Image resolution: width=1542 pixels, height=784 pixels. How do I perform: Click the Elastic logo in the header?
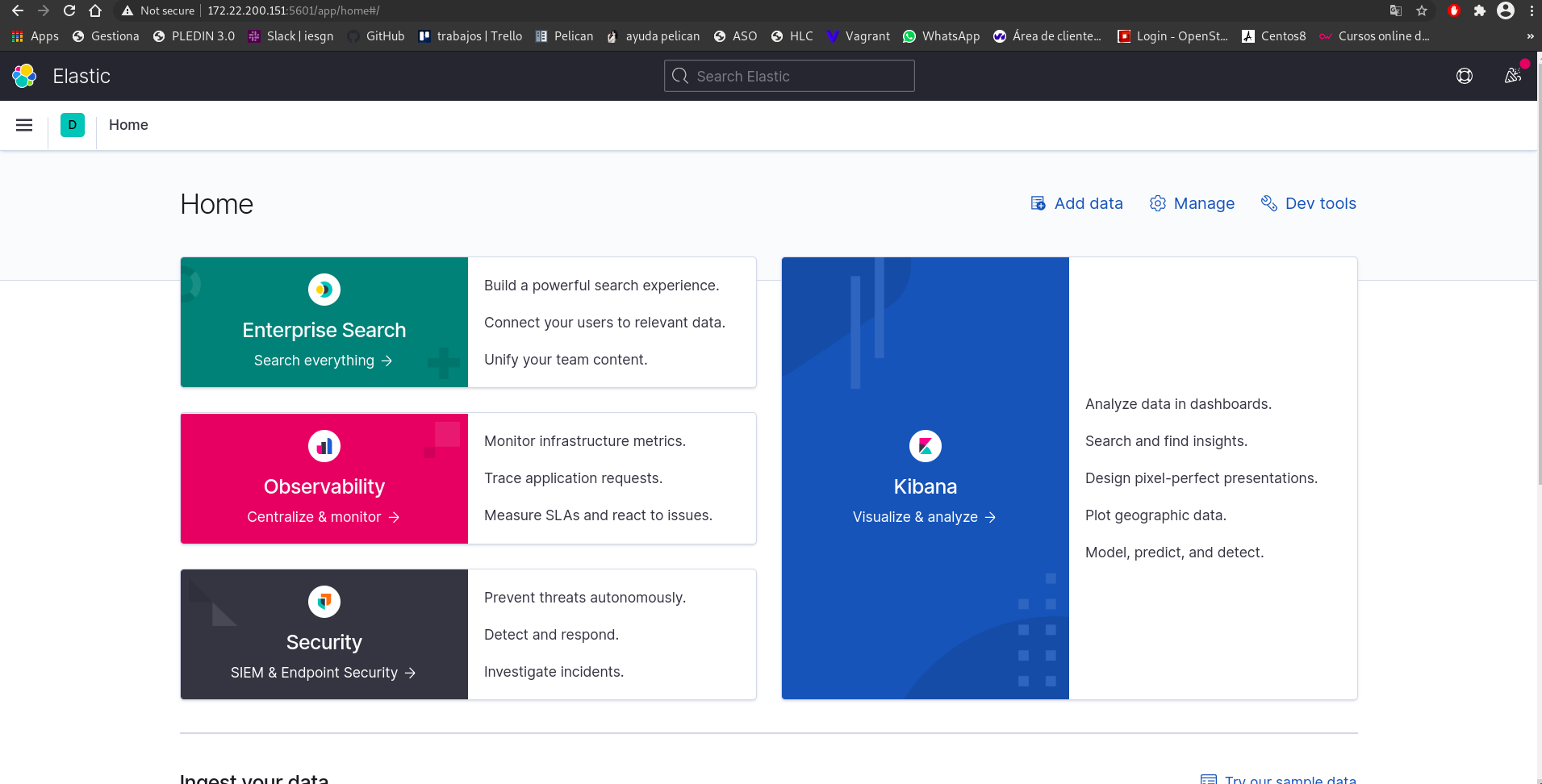tap(24, 75)
